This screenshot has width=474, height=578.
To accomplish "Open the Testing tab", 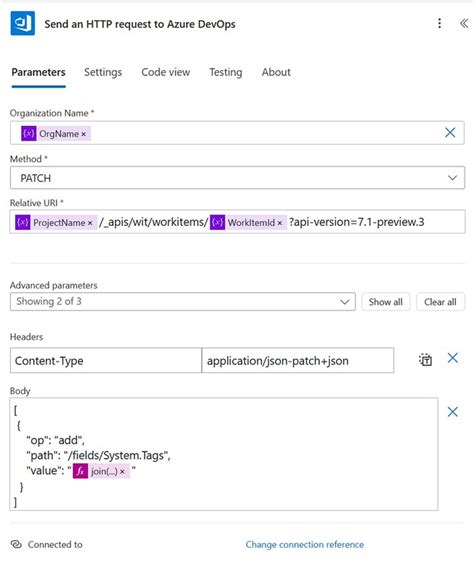I will coord(226,72).
